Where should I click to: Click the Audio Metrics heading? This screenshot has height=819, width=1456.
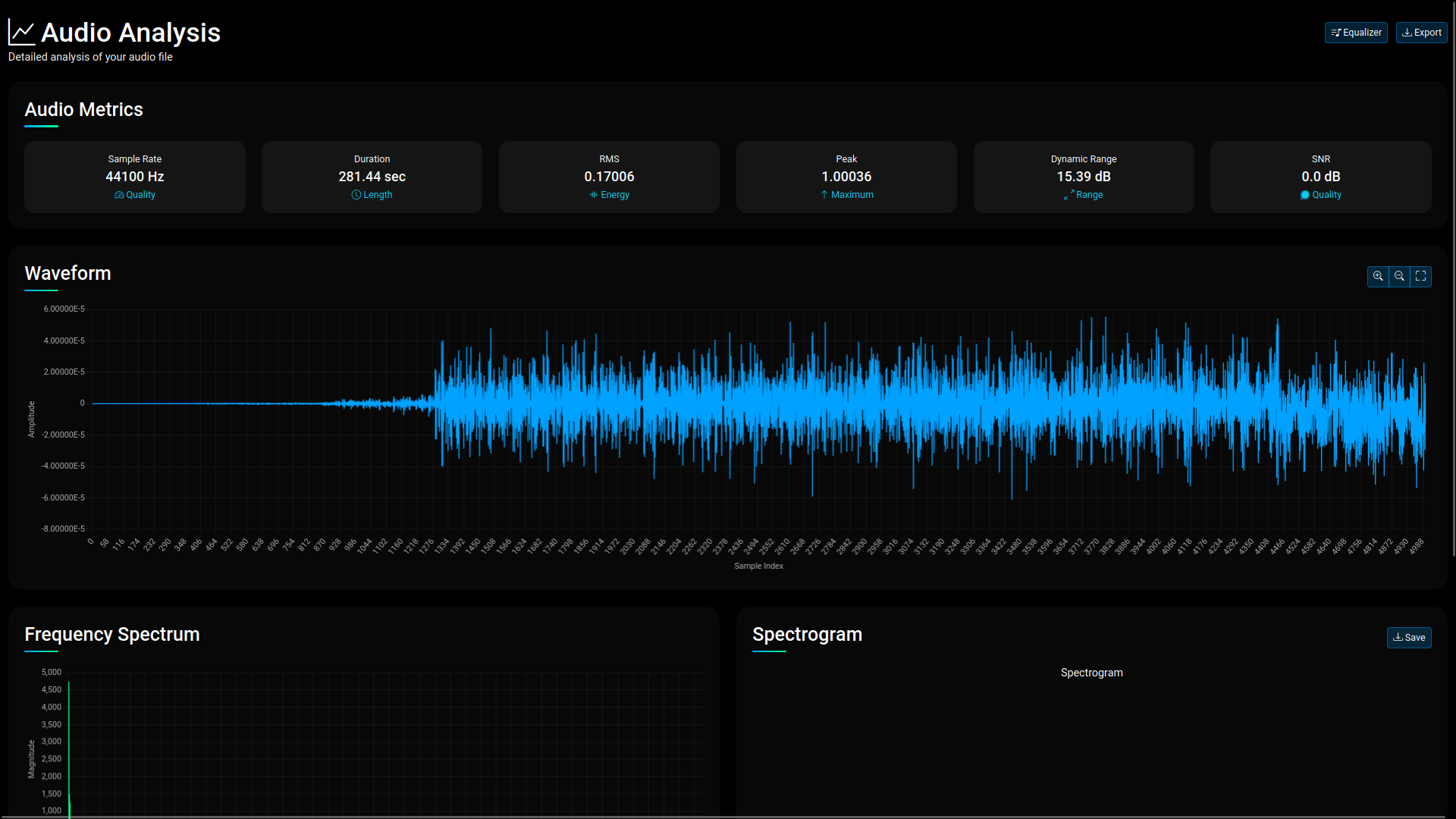click(83, 109)
